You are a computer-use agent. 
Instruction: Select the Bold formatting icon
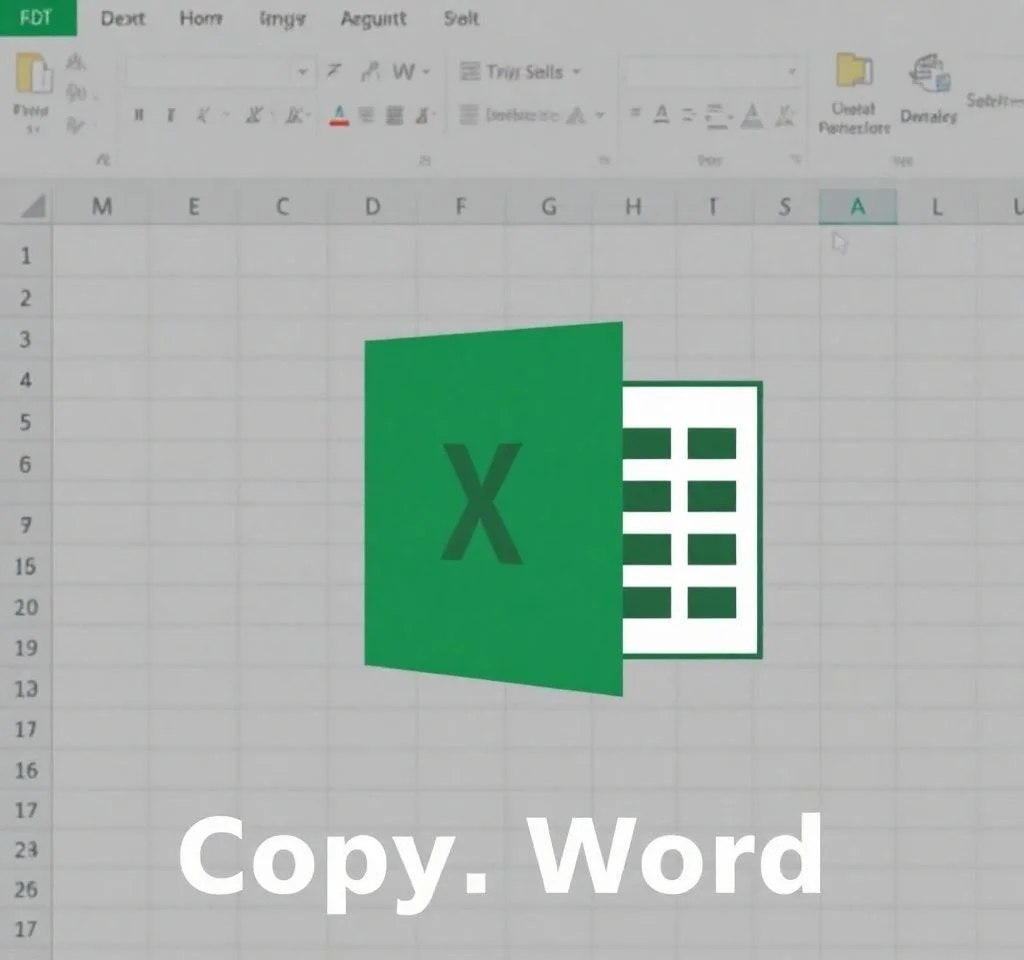click(x=136, y=116)
